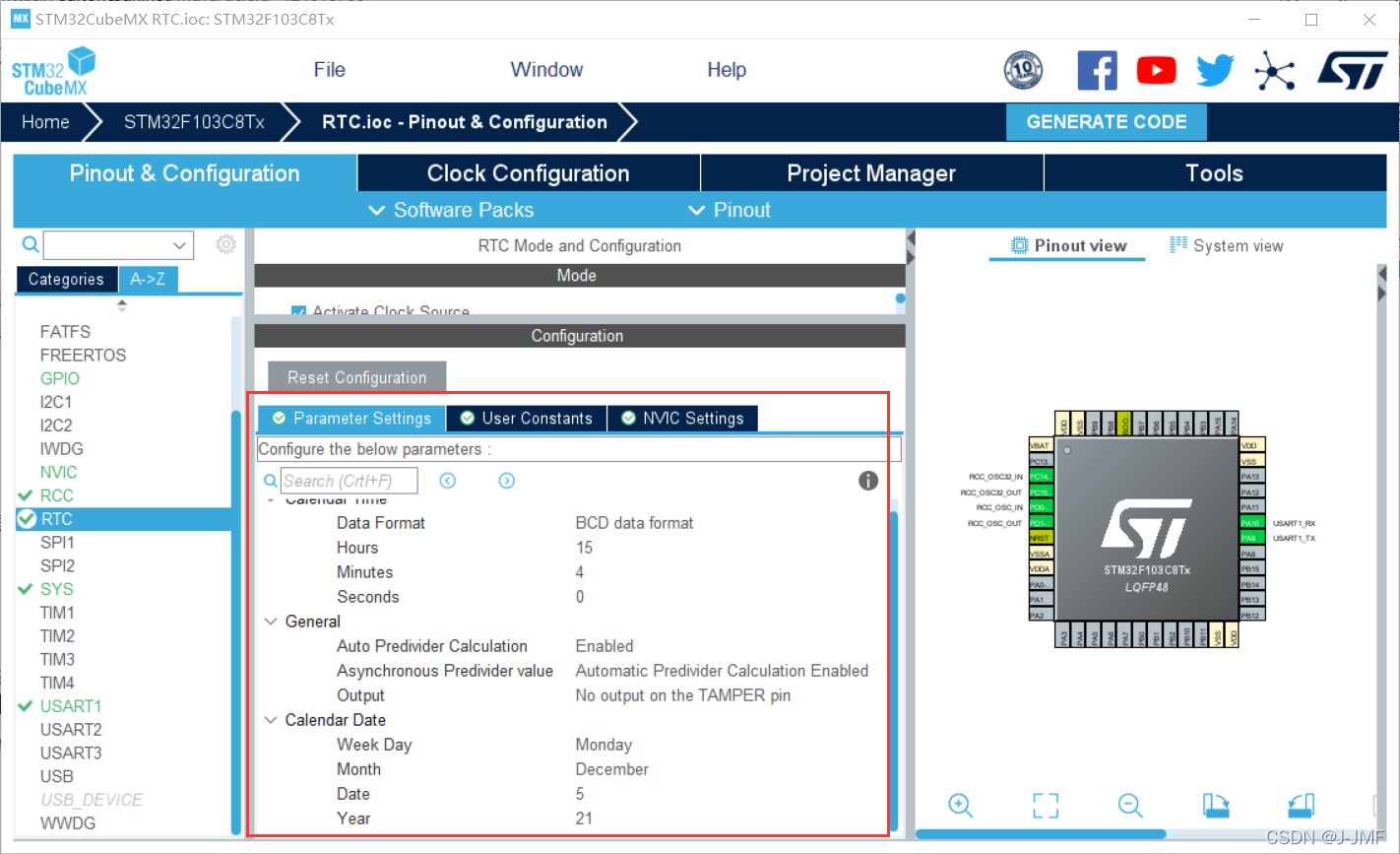1400x854 pixels.
Task: Select the NRST pin on the chip
Action: [1040, 538]
